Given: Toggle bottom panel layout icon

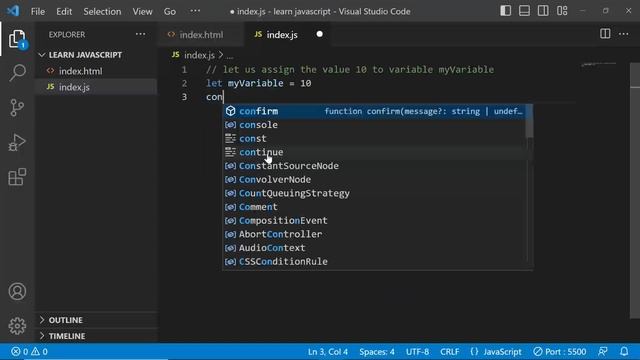Looking at the screenshot, I should [524, 11].
